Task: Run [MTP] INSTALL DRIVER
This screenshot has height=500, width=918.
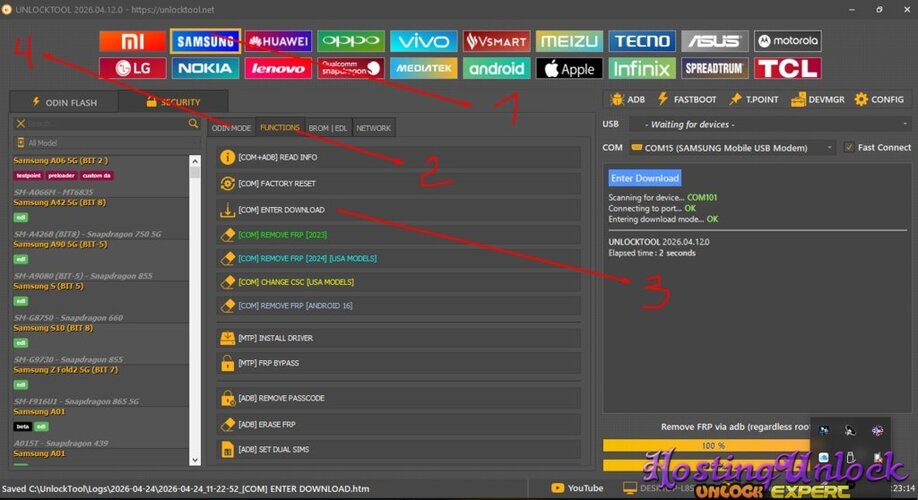Action: click(399, 338)
